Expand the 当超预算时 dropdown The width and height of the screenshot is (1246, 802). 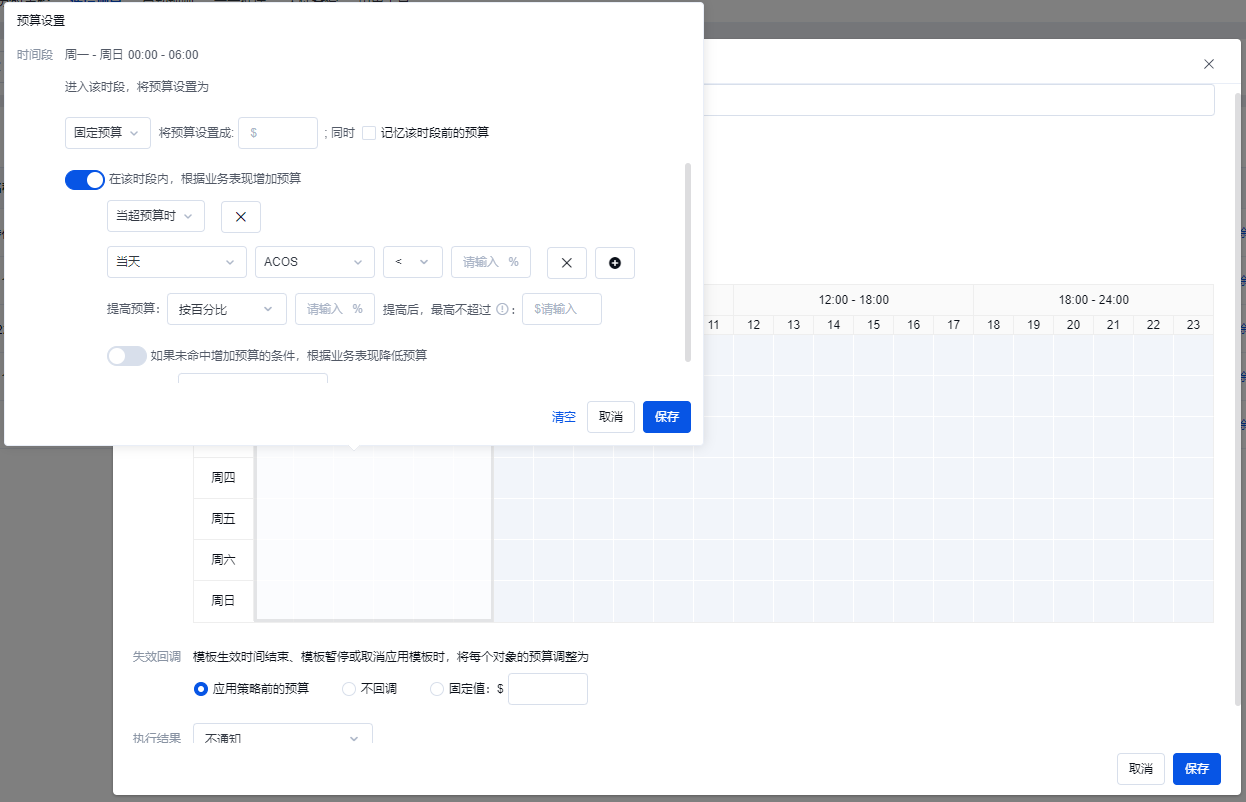pos(155,216)
